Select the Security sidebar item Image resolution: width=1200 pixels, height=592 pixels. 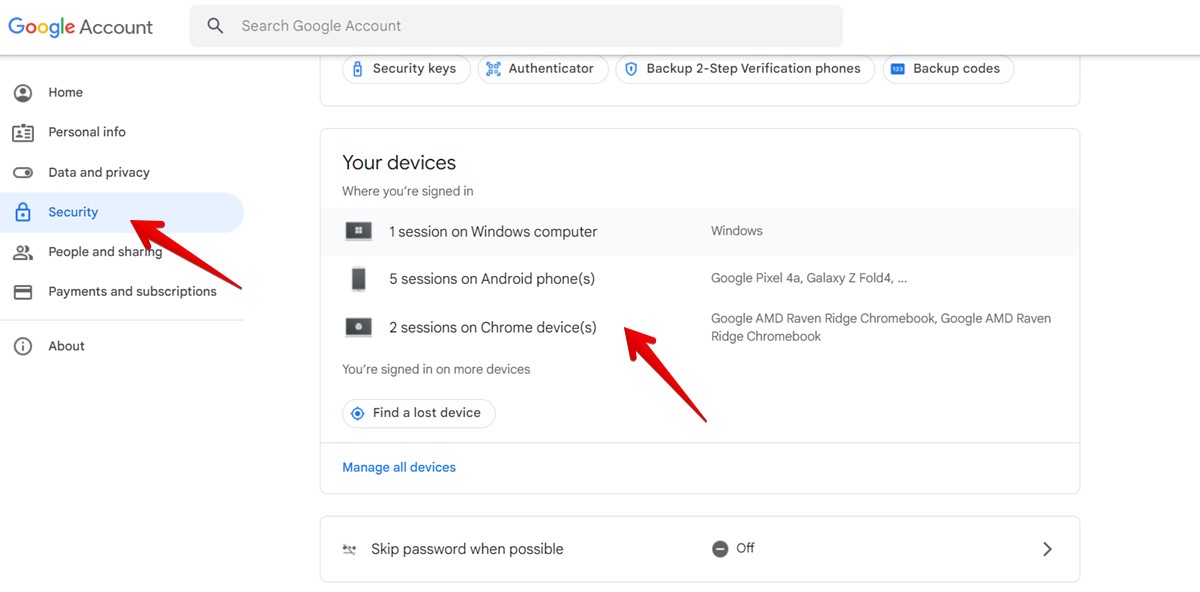(x=71, y=212)
